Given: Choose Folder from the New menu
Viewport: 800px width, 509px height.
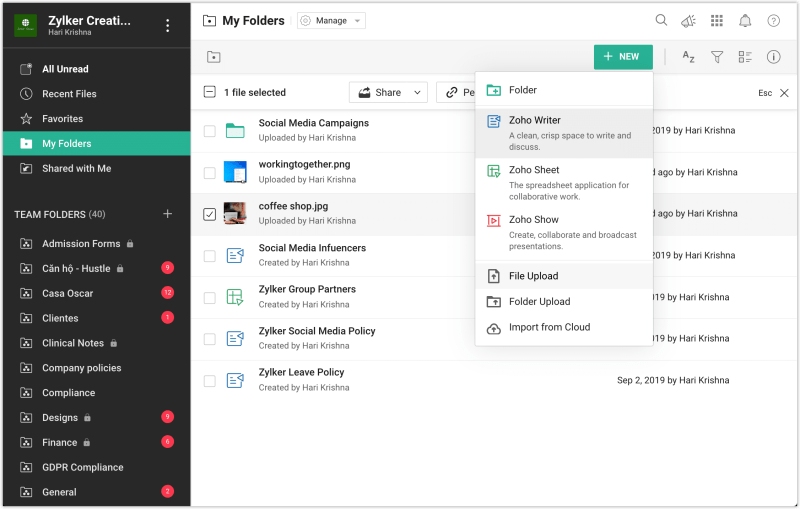Looking at the screenshot, I should (564, 90).
